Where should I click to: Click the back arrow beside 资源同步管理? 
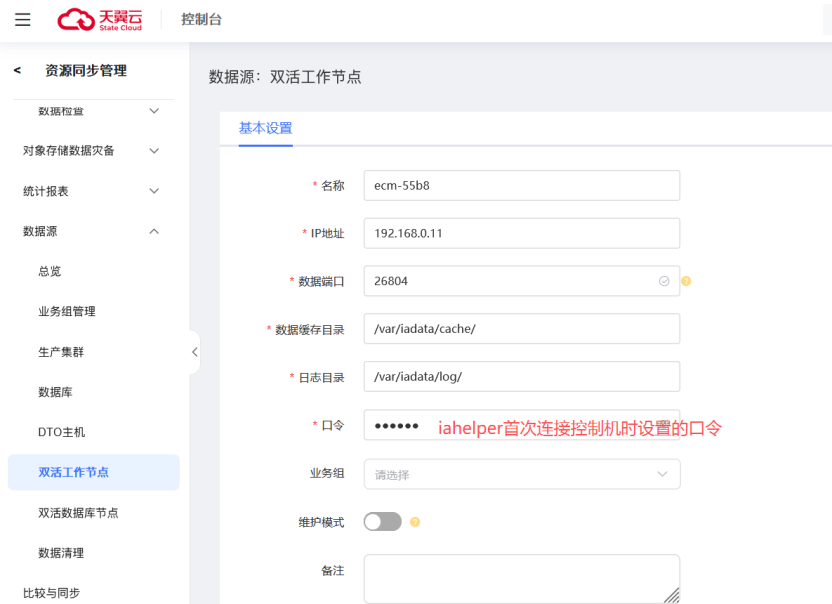point(17,70)
